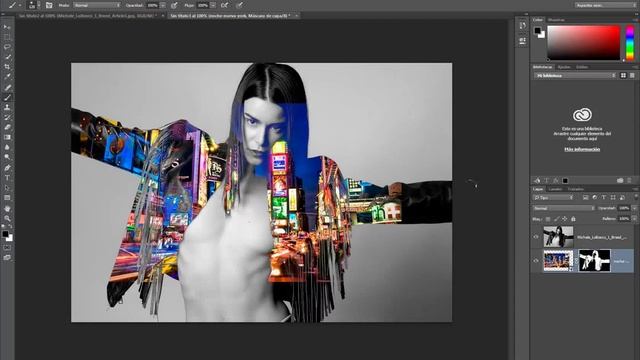640x360 pixels.
Task: Select the Eraser tool
Action: [x=7, y=127]
